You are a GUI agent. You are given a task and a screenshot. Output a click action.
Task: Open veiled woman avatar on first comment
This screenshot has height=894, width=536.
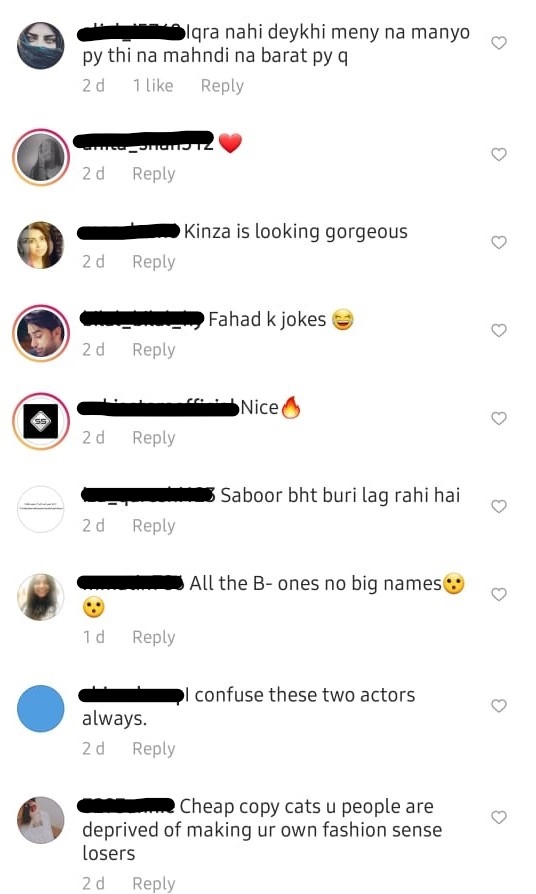40,46
